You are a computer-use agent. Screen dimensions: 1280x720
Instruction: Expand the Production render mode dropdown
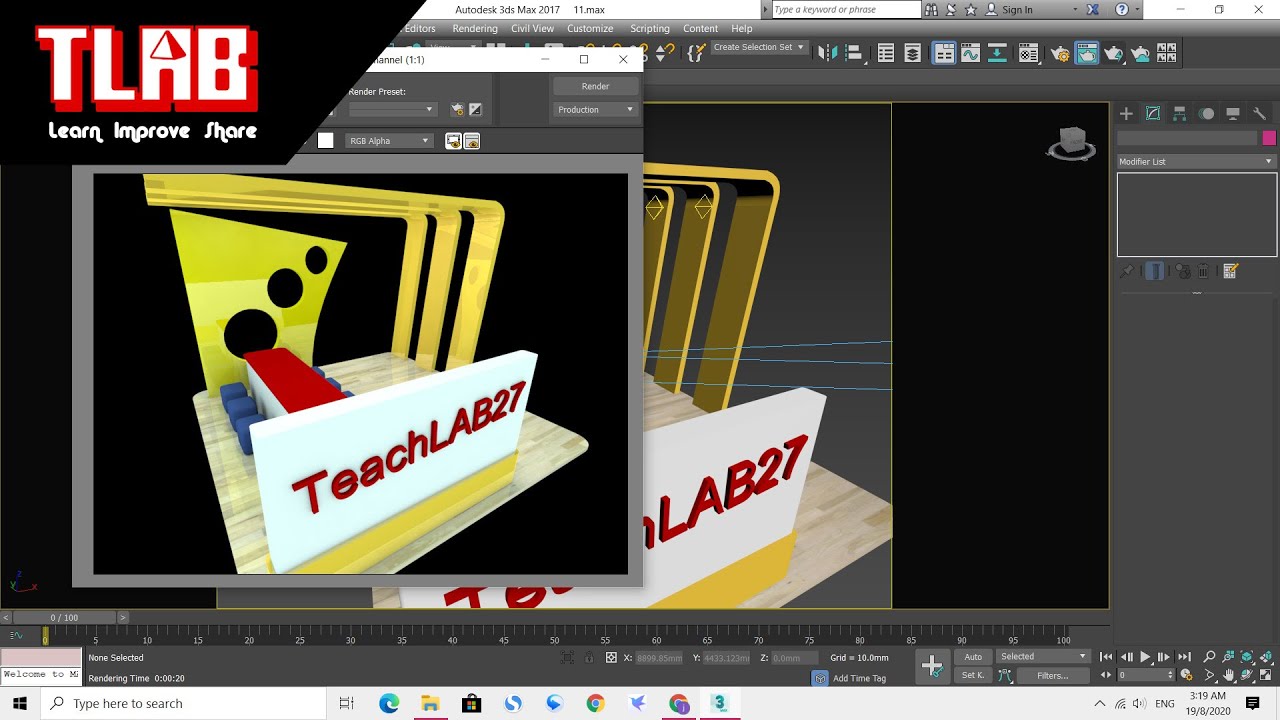point(595,110)
